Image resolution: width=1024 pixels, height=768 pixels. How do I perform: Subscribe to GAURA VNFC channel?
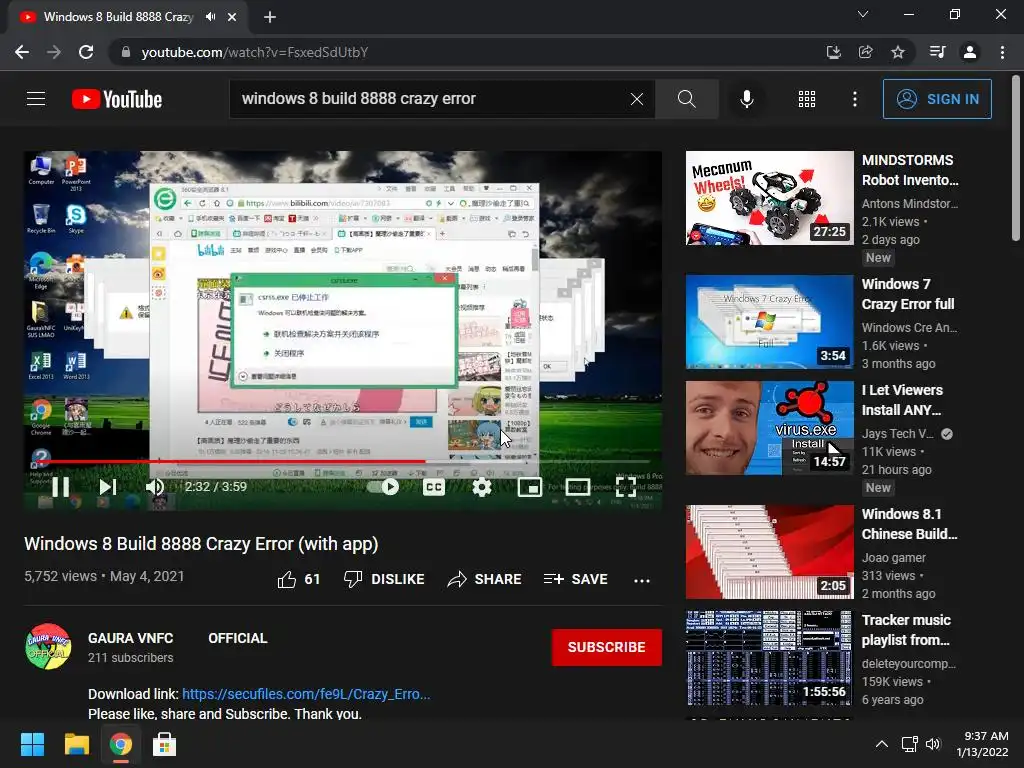point(607,647)
